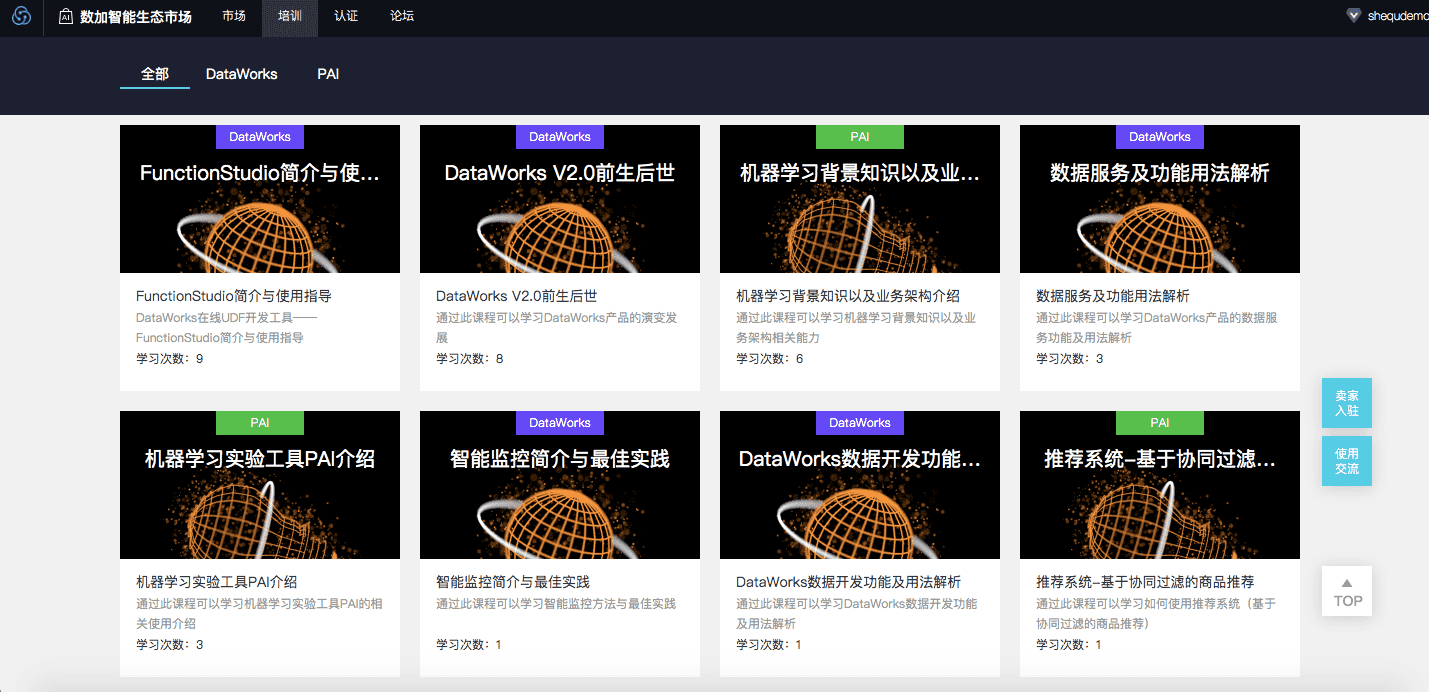The height and width of the screenshot is (692, 1429).
Task: Open 智能监控简介与最佳实践 course thumbnail
Action: pos(560,485)
